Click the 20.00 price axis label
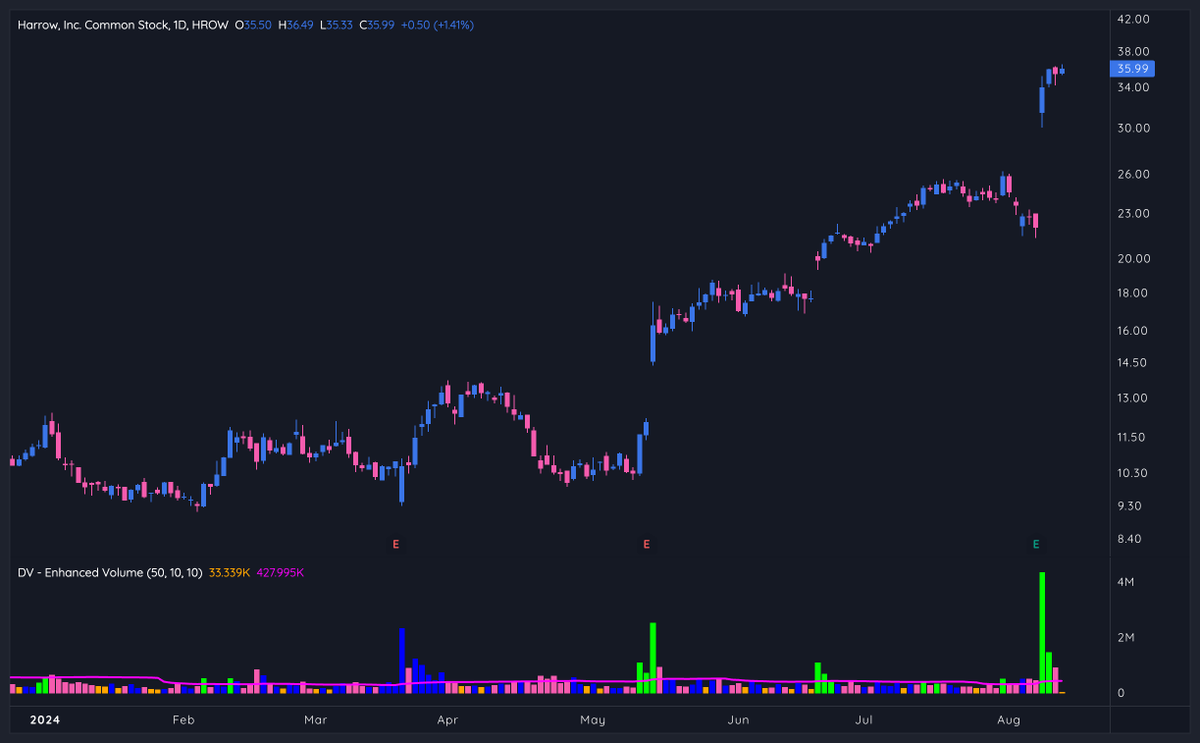This screenshot has height=743, width=1200. 1133,258
